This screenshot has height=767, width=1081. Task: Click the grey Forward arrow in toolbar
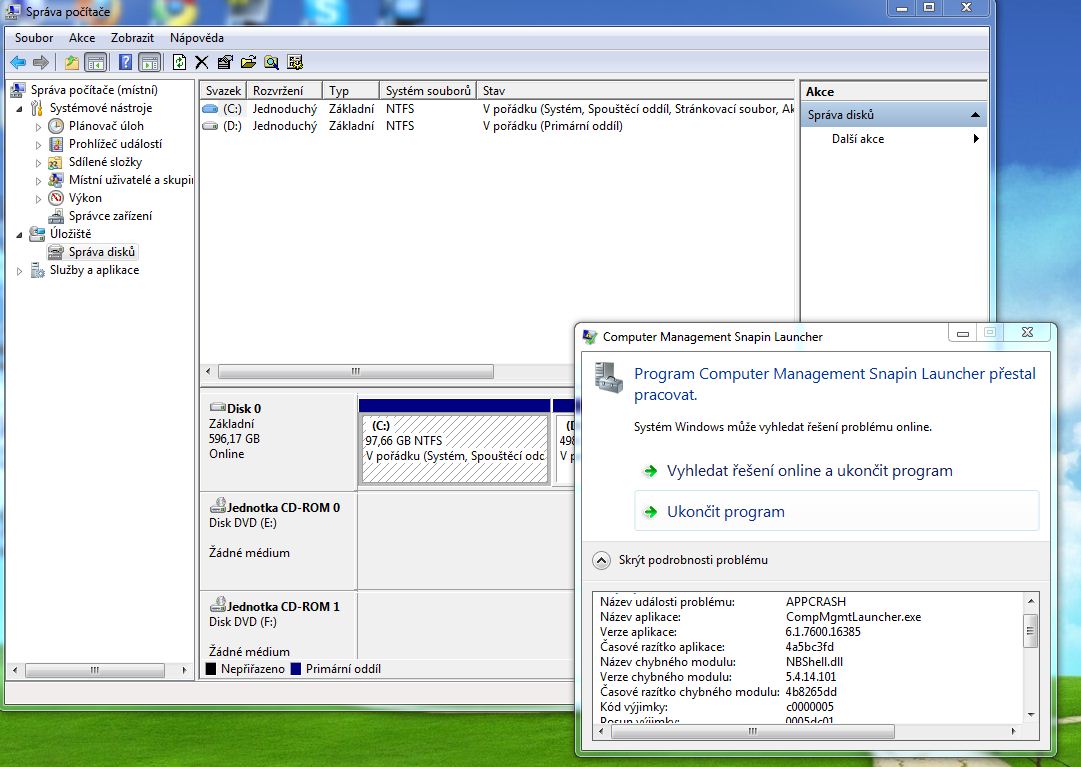pyautogui.click(x=41, y=63)
